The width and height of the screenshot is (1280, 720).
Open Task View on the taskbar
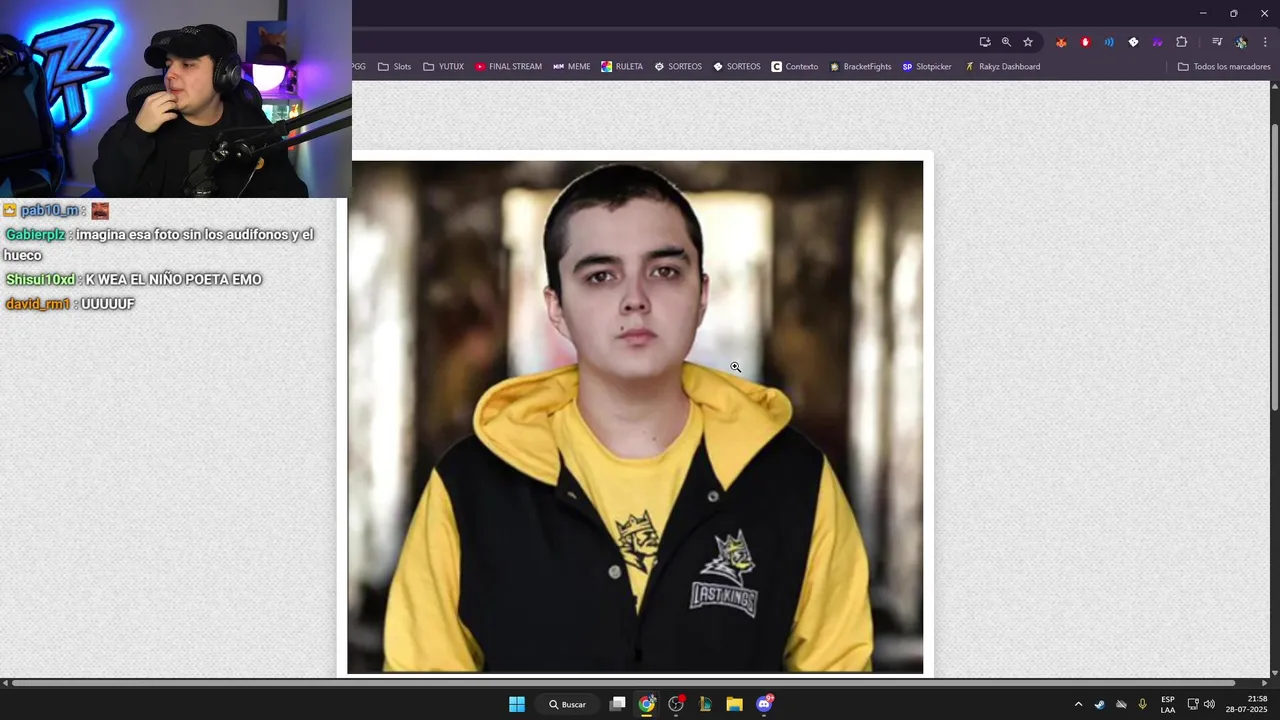click(x=618, y=704)
